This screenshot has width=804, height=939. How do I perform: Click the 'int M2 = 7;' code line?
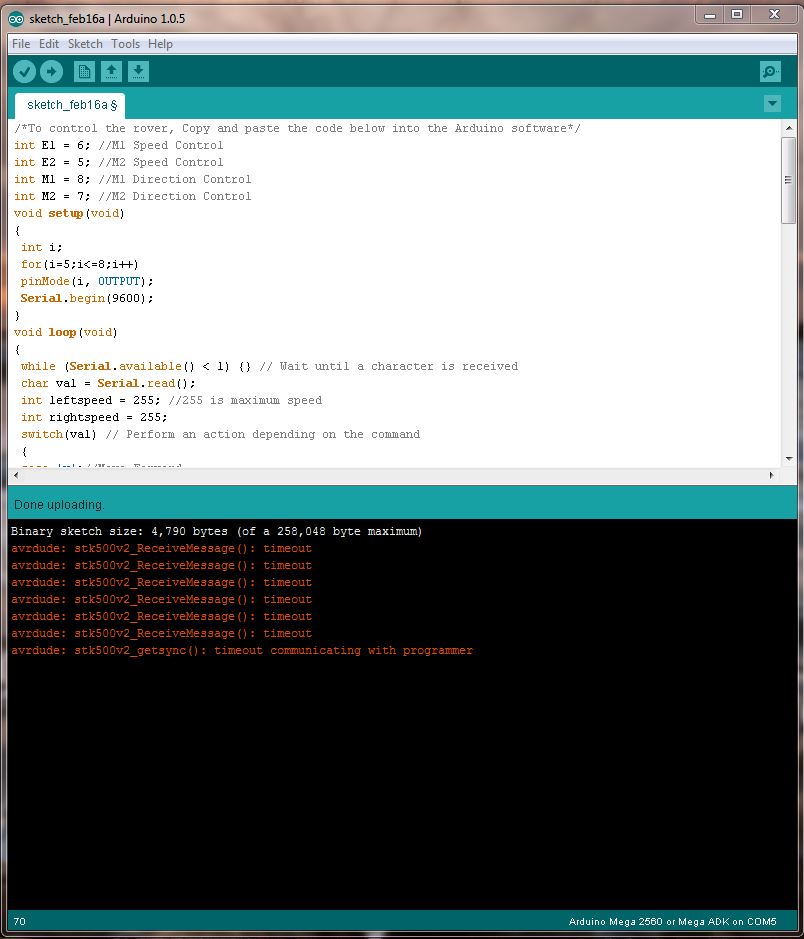tap(132, 196)
